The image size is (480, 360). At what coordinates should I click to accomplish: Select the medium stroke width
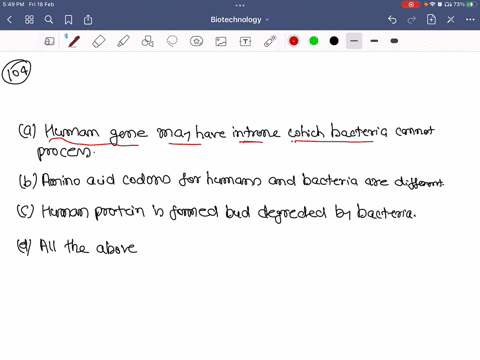pos(374,41)
